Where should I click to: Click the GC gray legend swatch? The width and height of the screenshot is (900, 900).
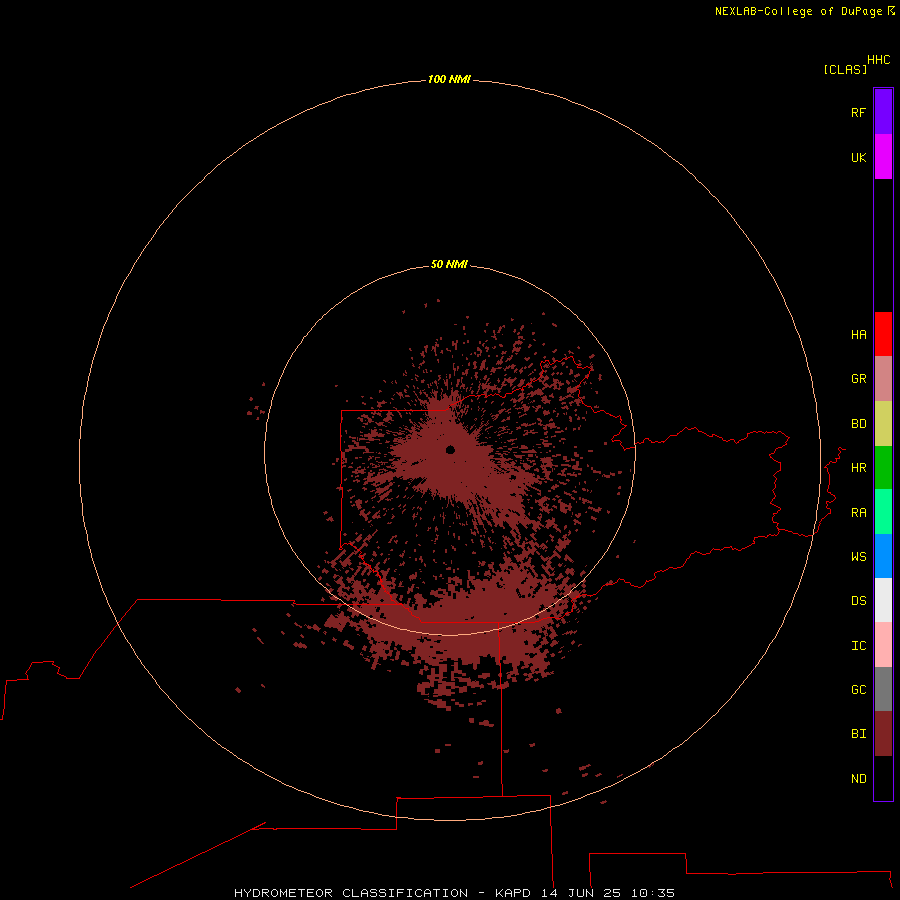tap(883, 689)
